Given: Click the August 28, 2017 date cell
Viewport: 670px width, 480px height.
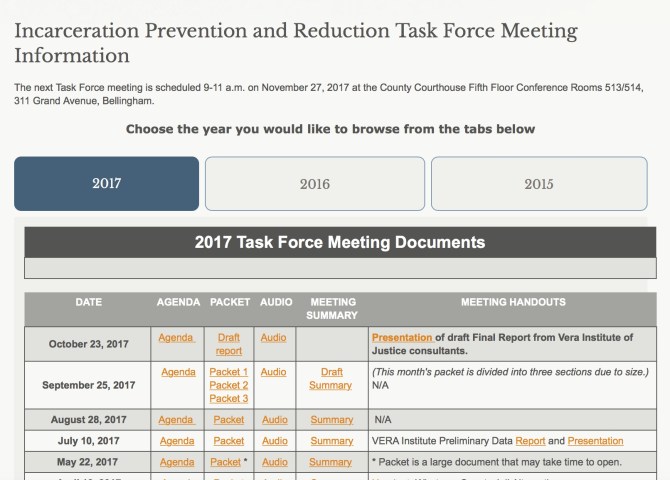Looking at the screenshot, I should pyautogui.click(x=88, y=420).
